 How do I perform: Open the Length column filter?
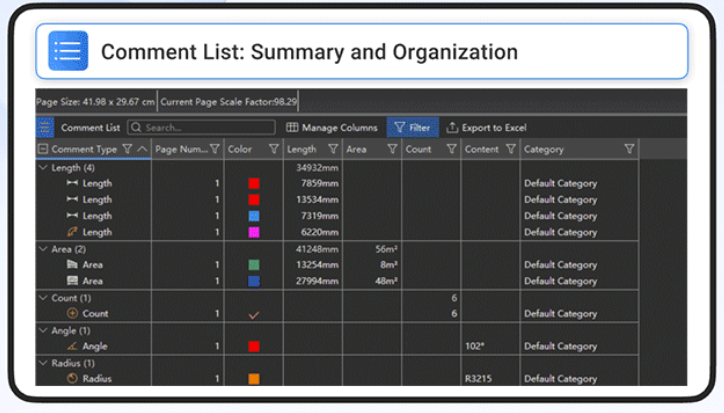coord(333,149)
